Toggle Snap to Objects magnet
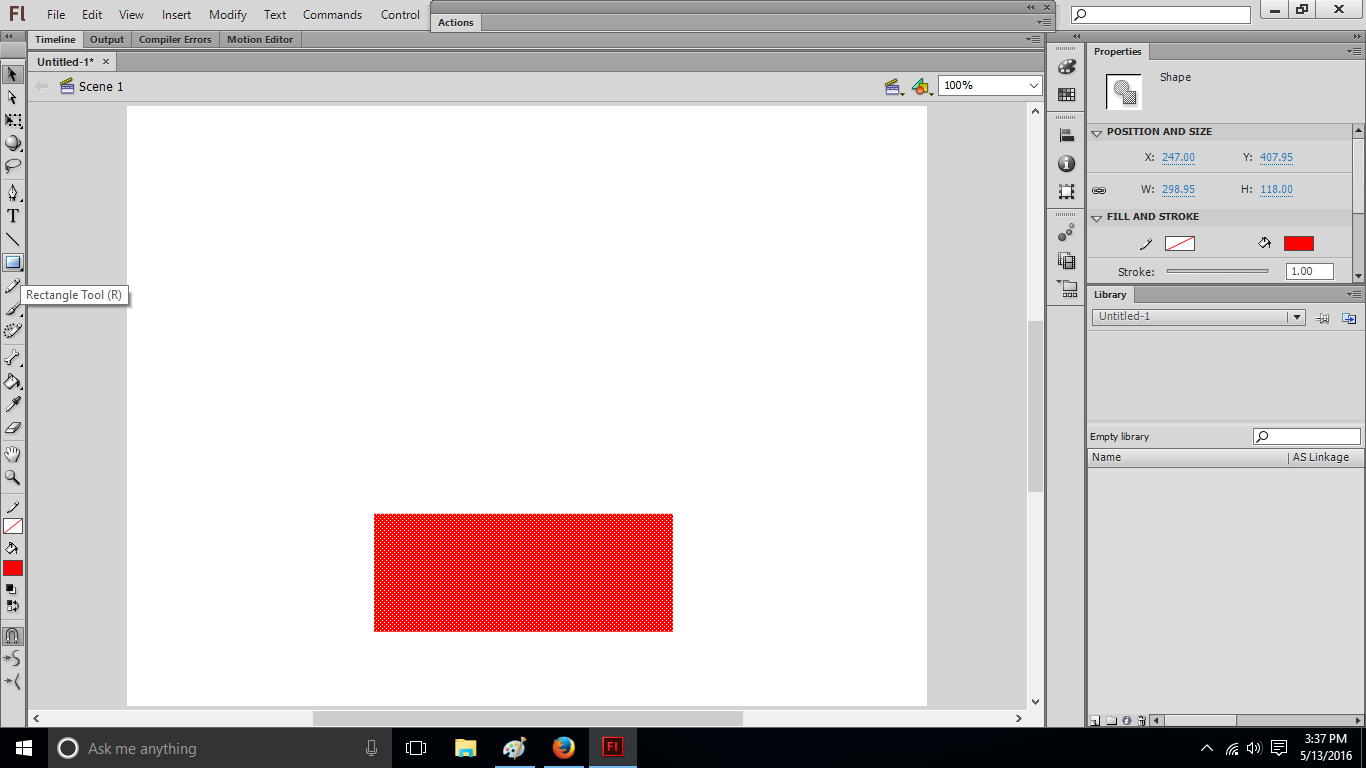 click(x=13, y=636)
